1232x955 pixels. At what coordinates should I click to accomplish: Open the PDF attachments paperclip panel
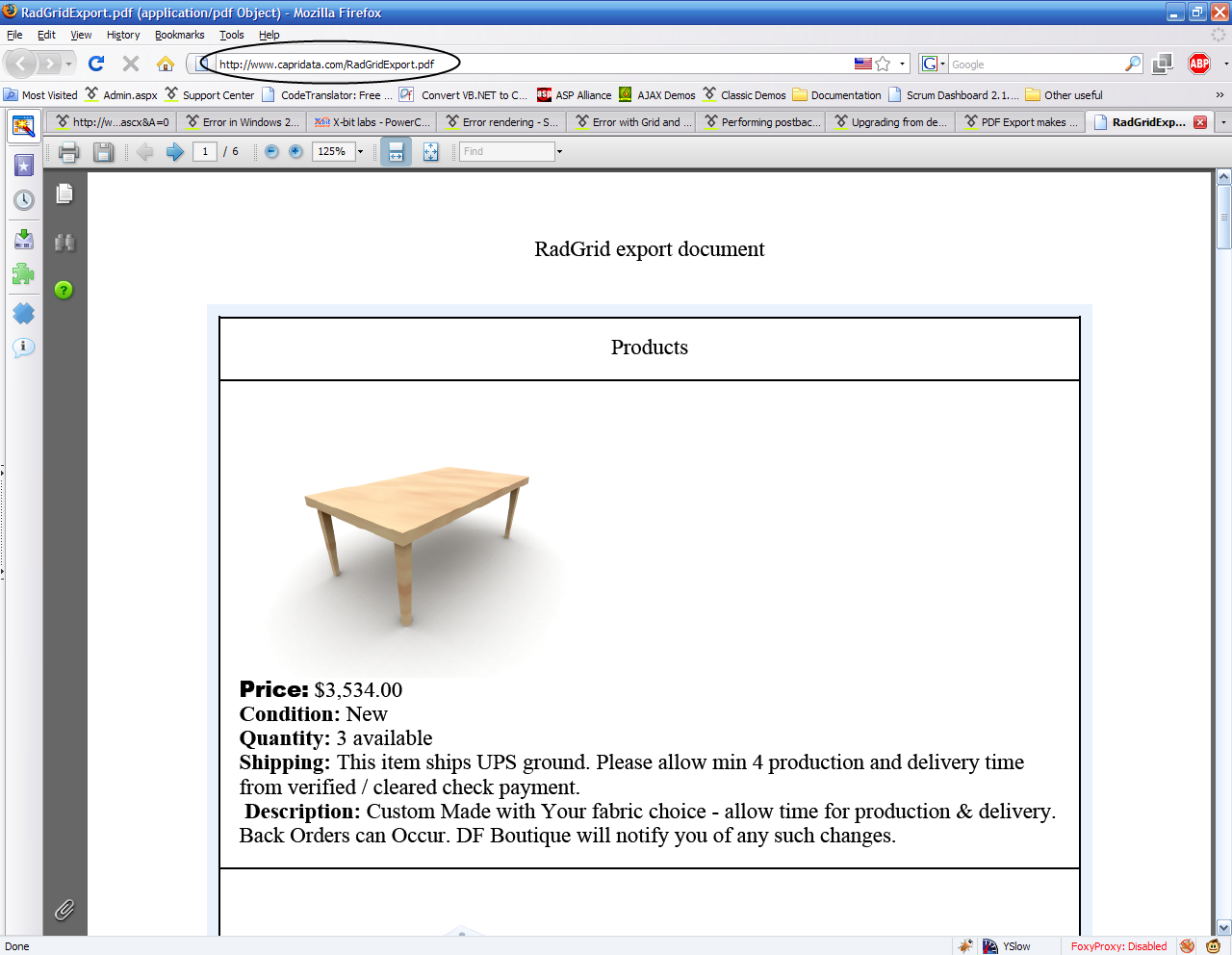tap(64, 910)
